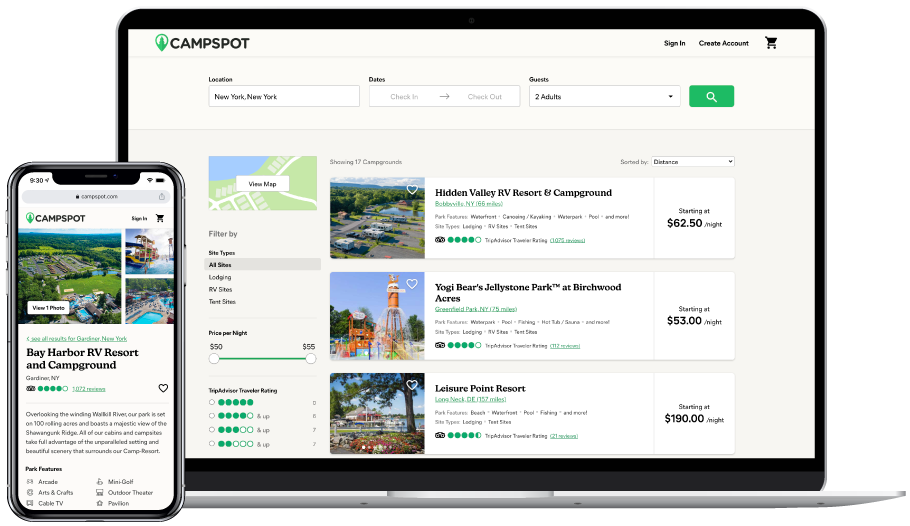Tap the 1,072 reviews link on phone
Screen dimensions: 910x526
point(89,389)
